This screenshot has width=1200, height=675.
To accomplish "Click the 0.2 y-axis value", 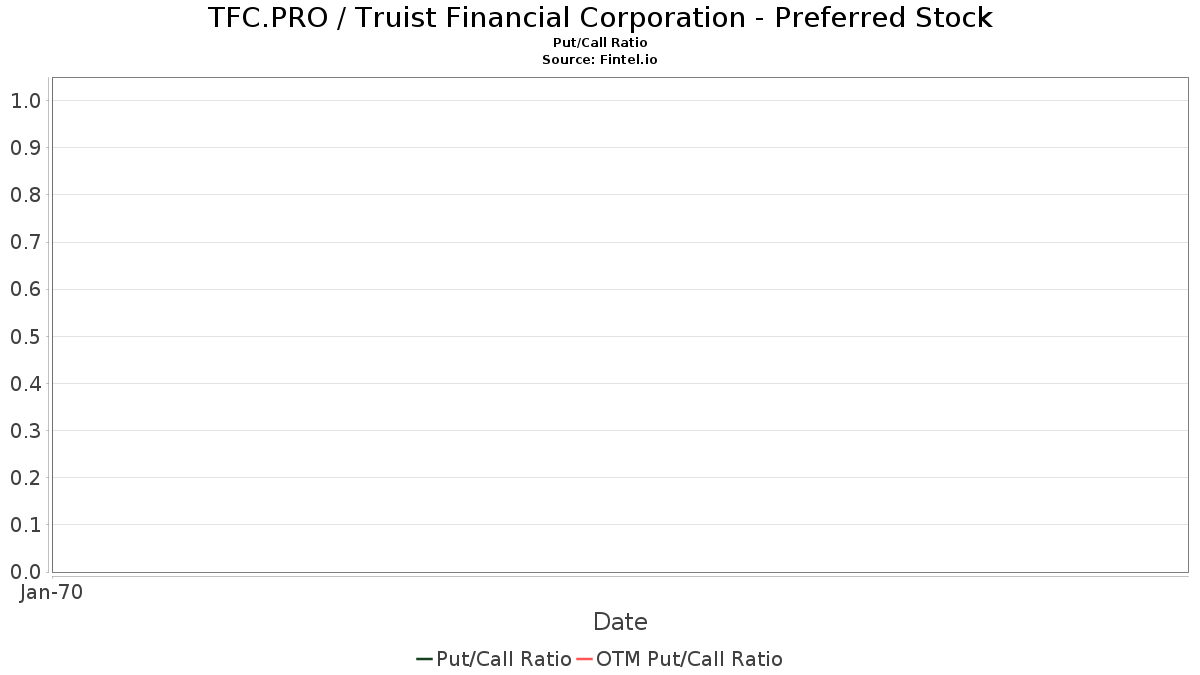I will point(26,477).
